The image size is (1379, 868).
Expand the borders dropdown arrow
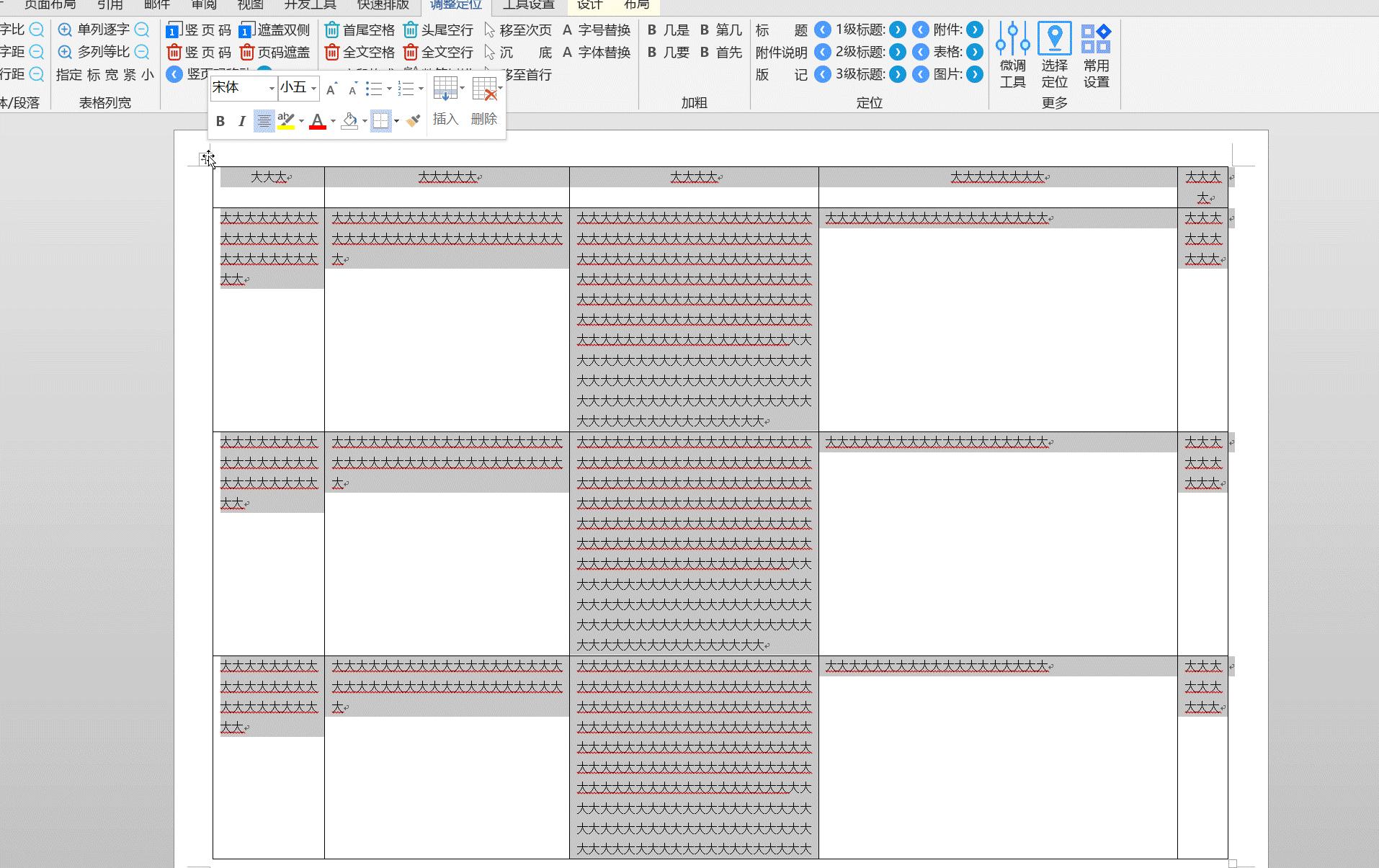click(x=396, y=121)
